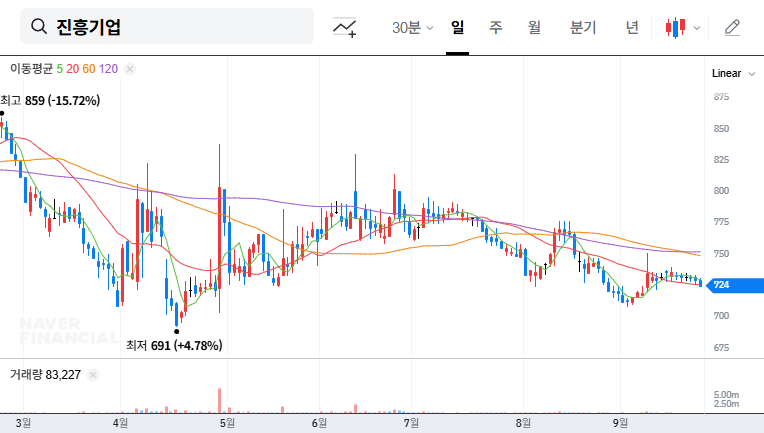
Task: Click the 4월 axis label
Action: coord(120,423)
